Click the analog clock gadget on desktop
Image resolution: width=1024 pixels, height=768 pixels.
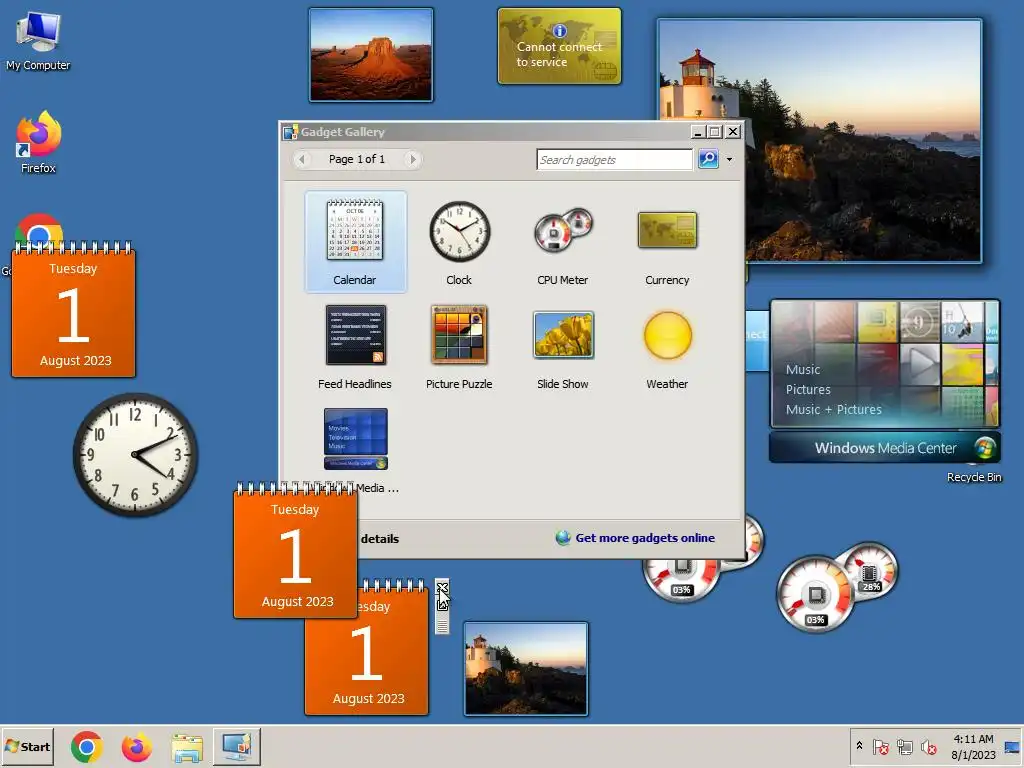135,455
